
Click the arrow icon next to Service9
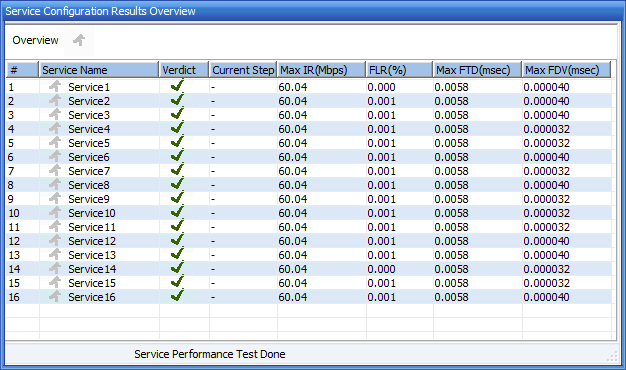pos(55,198)
